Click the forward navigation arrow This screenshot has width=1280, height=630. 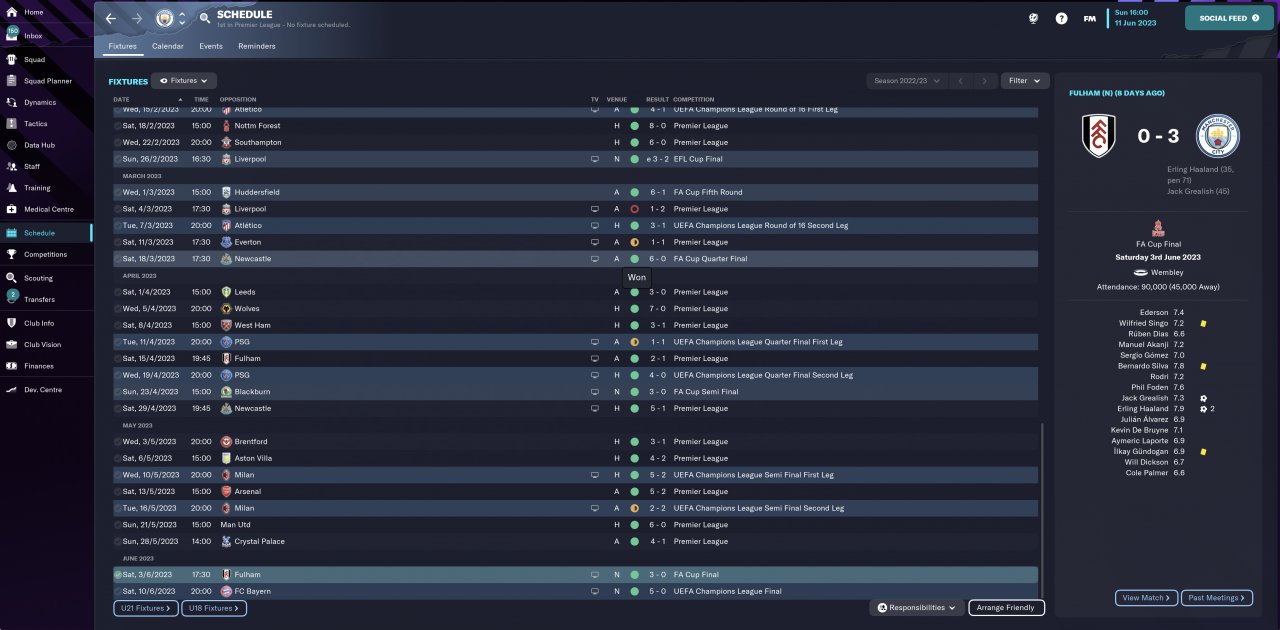tap(137, 18)
